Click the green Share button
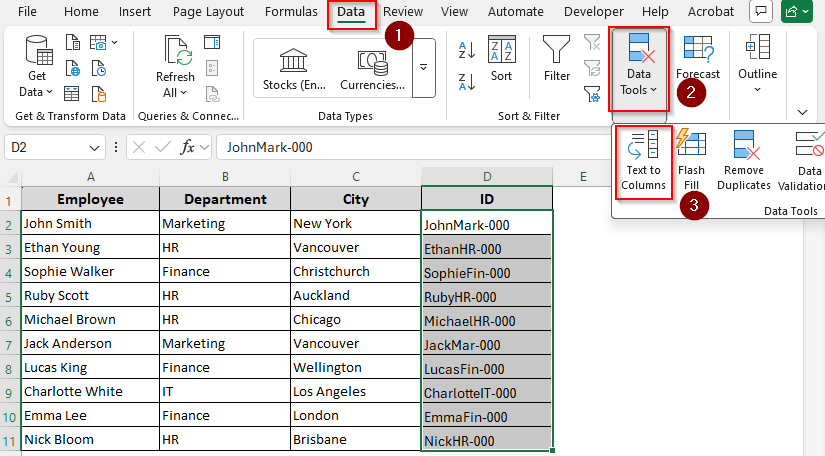 (797, 11)
